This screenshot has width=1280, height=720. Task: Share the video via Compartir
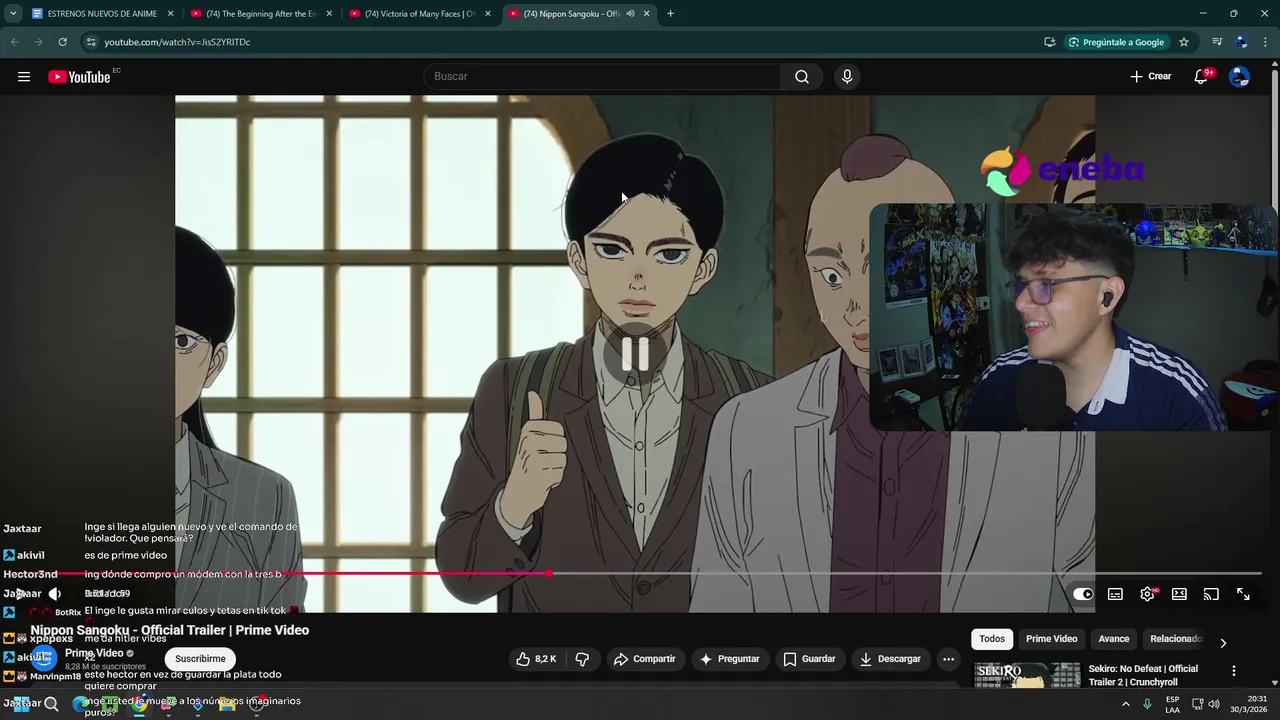[x=645, y=659]
